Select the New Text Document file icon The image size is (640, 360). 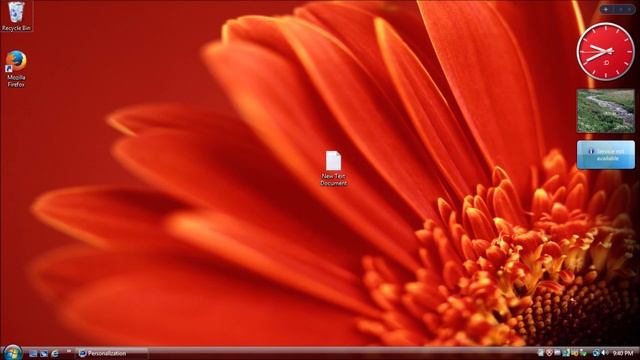(x=333, y=169)
